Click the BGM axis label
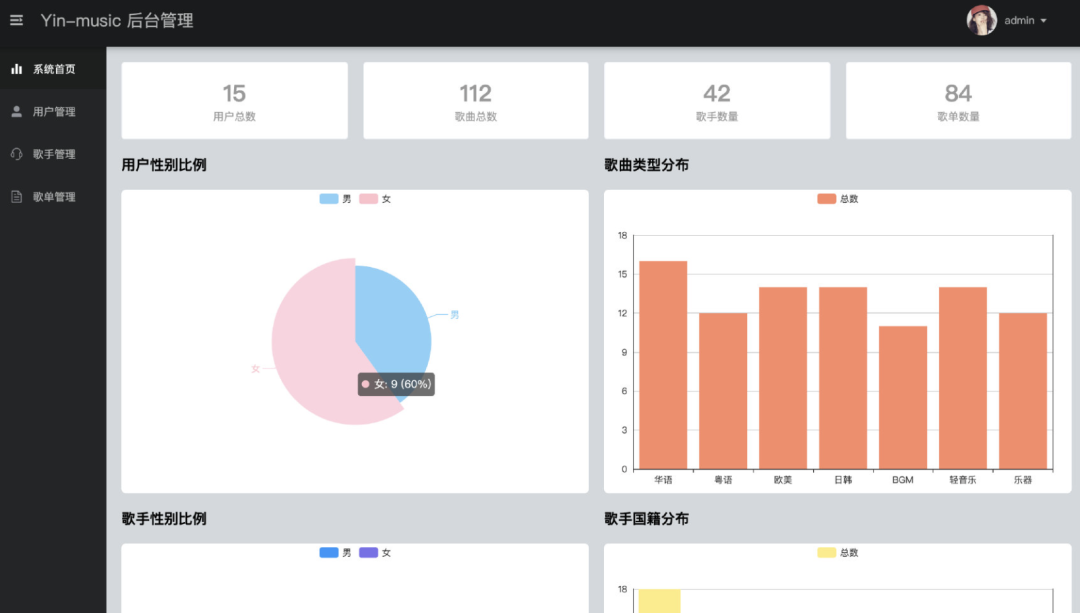The height and width of the screenshot is (613, 1080). pos(903,480)
